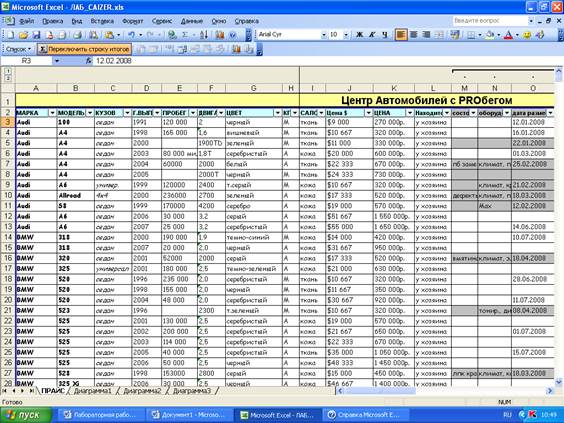This screenshot has width=564, height=423.
Task: Sort ascending with A-Z icon
Action: [x=204, y=35]
